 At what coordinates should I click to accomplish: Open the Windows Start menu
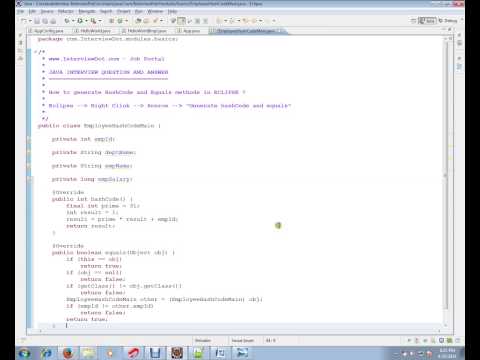coord(25,353)
